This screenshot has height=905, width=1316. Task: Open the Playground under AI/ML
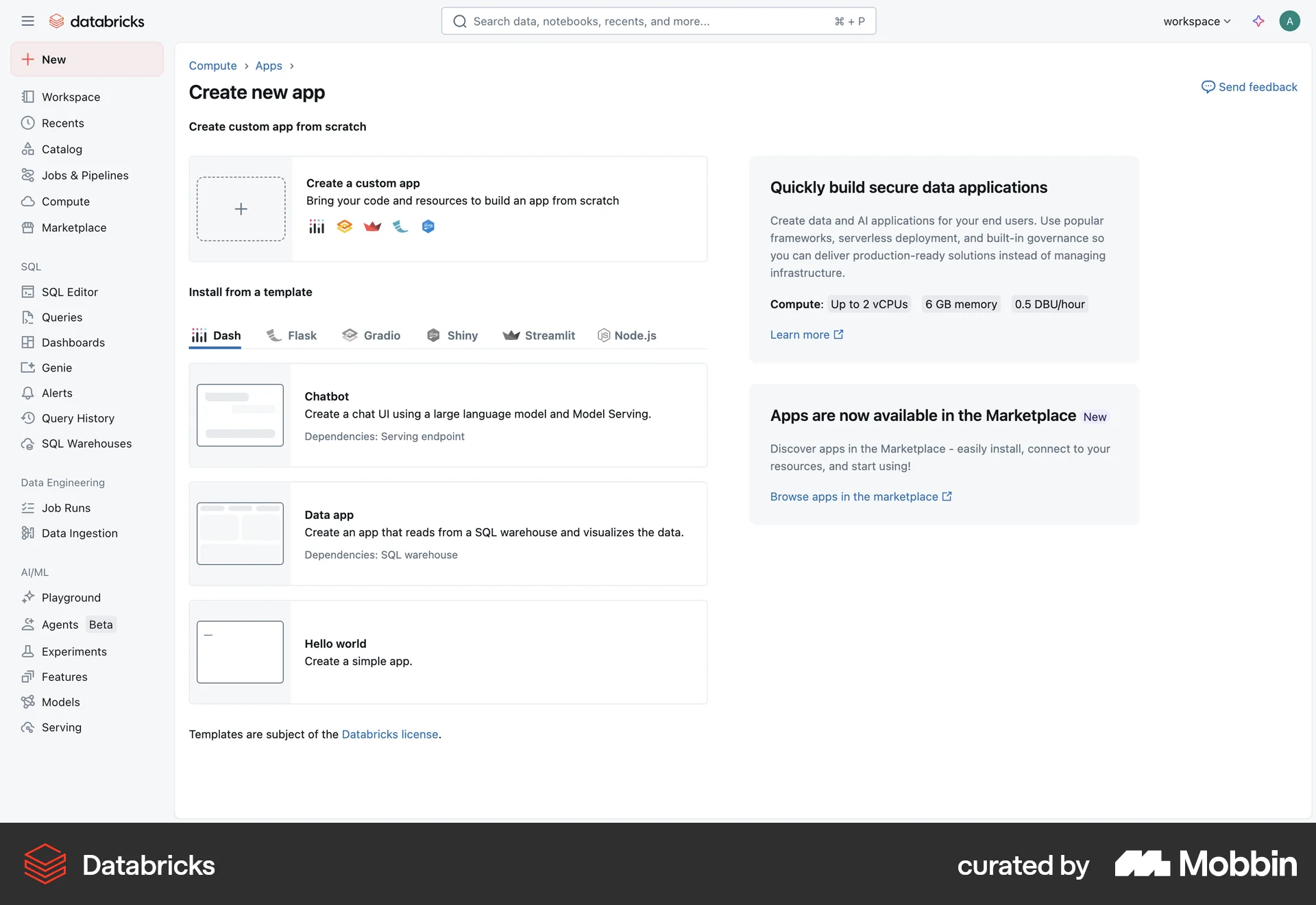pyautogui.click(x=71, y=597)
